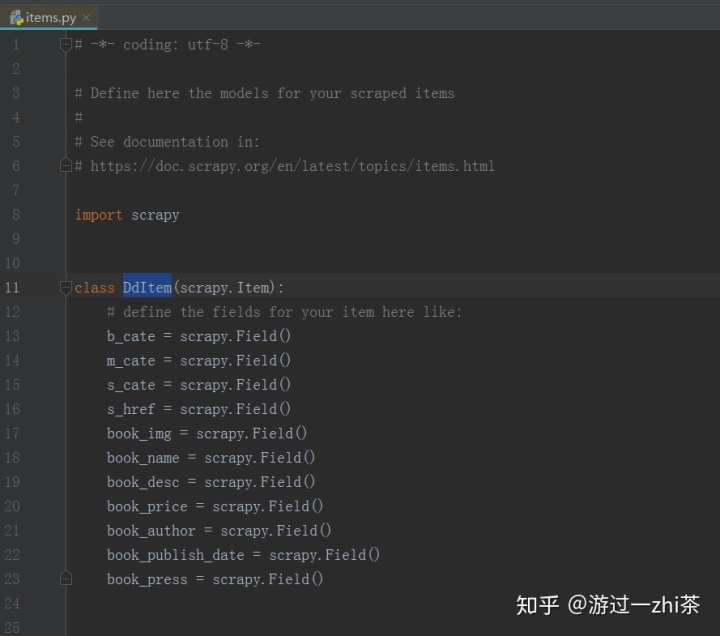Click the 'Define here the models' comment

click(264, 93)
